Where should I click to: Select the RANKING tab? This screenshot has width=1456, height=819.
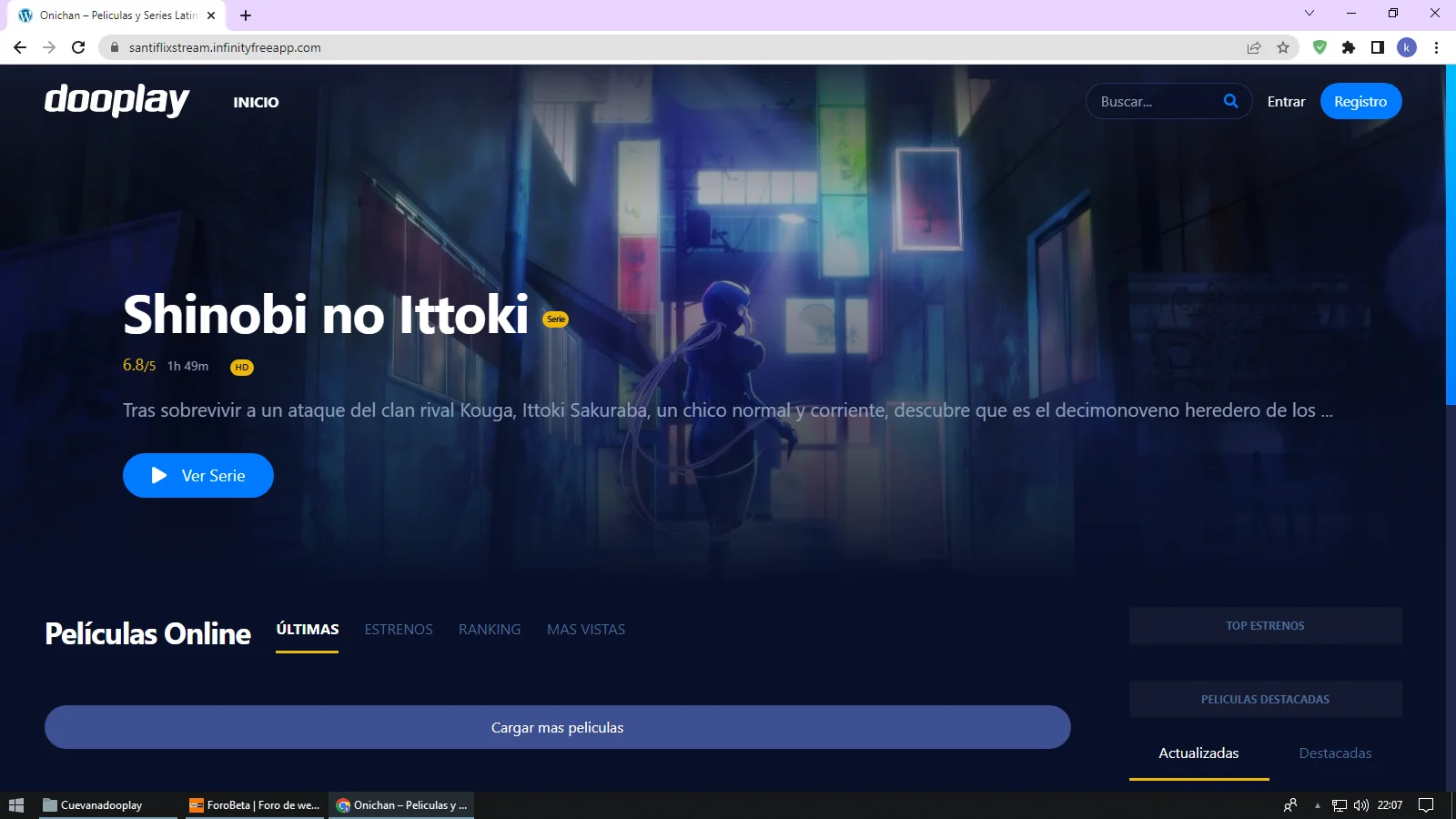click(490, 630)
